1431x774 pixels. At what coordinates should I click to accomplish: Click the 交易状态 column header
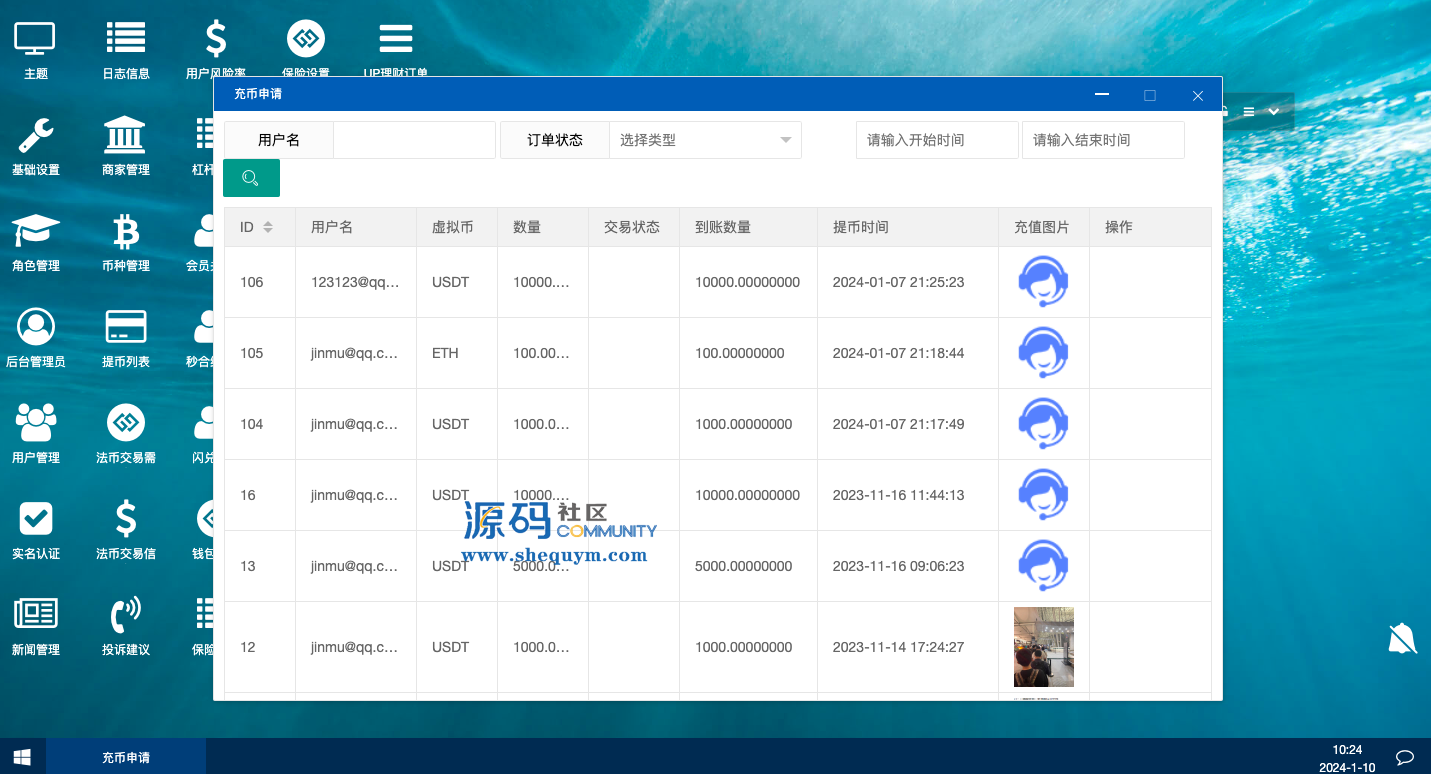[x=632, y=227]
